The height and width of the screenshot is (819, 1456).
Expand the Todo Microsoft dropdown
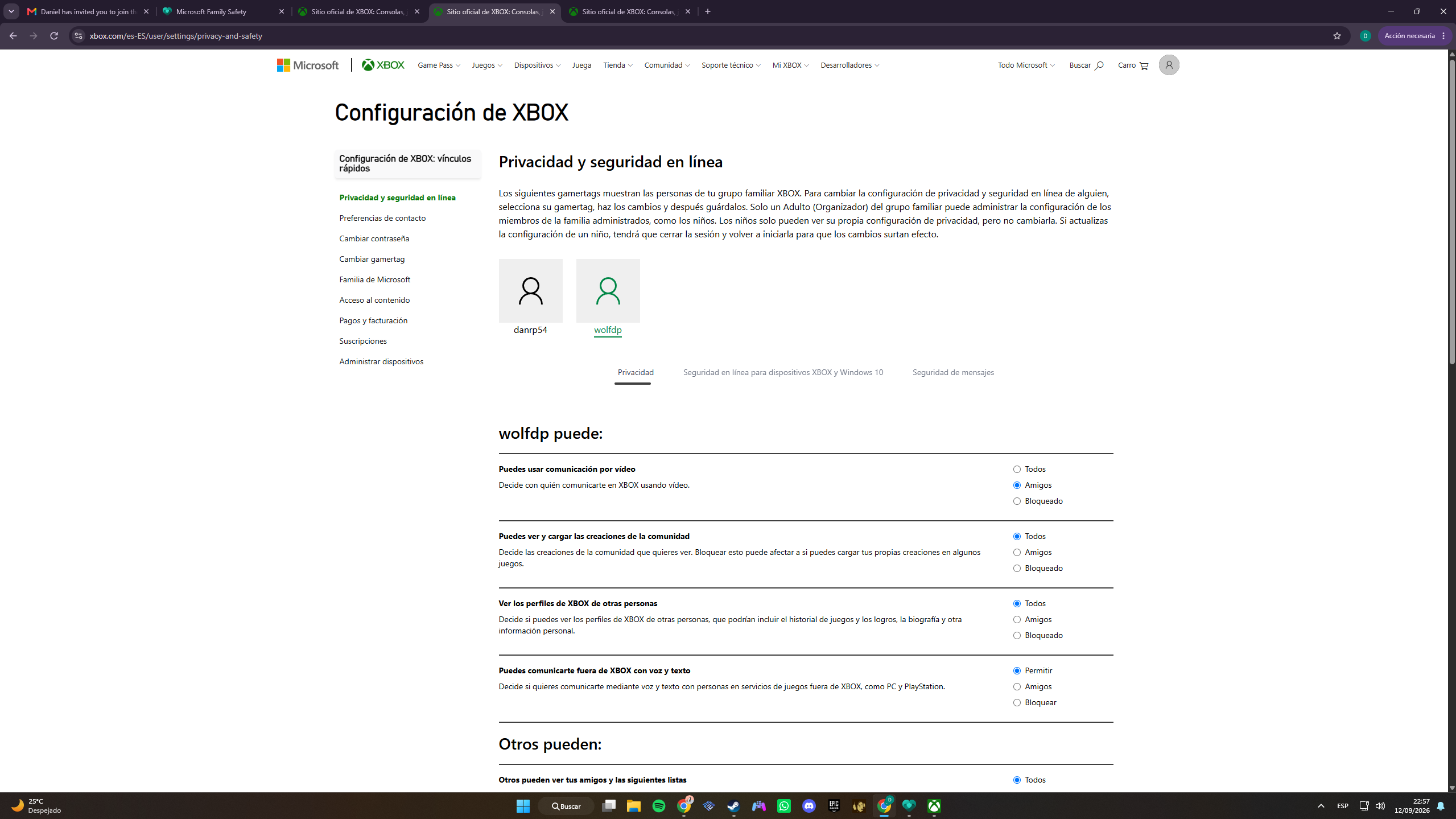[x=1026, y=65]
